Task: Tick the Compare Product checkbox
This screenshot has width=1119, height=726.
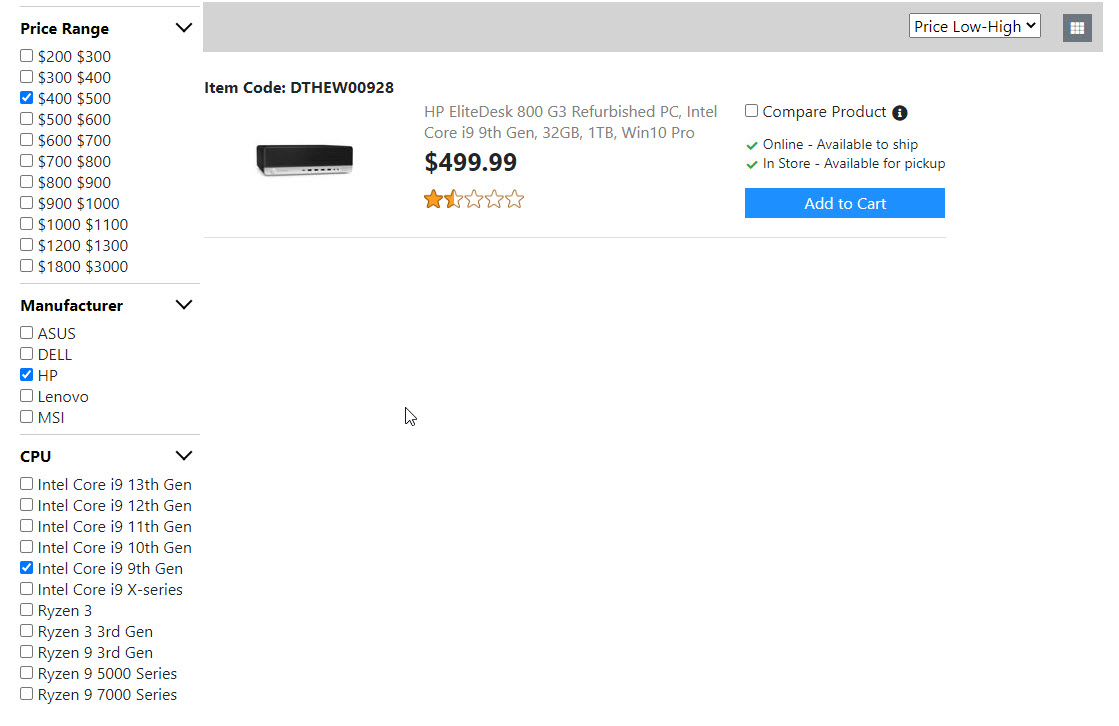Action: point(752,111)
